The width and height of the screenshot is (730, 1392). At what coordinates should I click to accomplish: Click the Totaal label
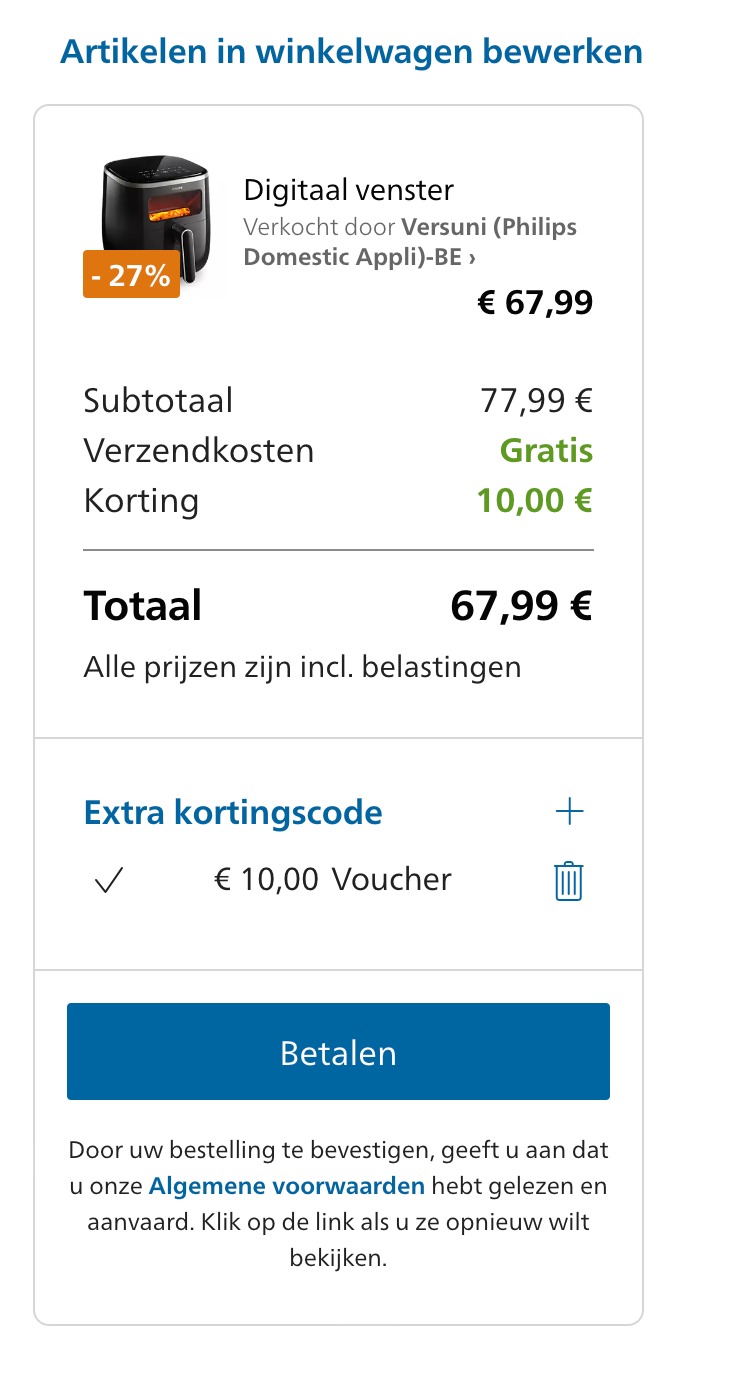[x=143, y=606]
